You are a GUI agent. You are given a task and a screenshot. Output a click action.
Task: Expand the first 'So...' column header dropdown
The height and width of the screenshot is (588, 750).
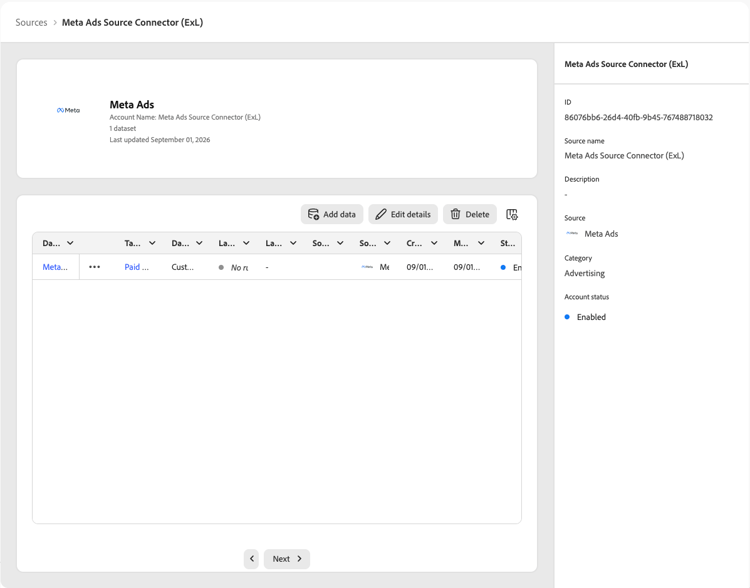[x=340, y=243]
